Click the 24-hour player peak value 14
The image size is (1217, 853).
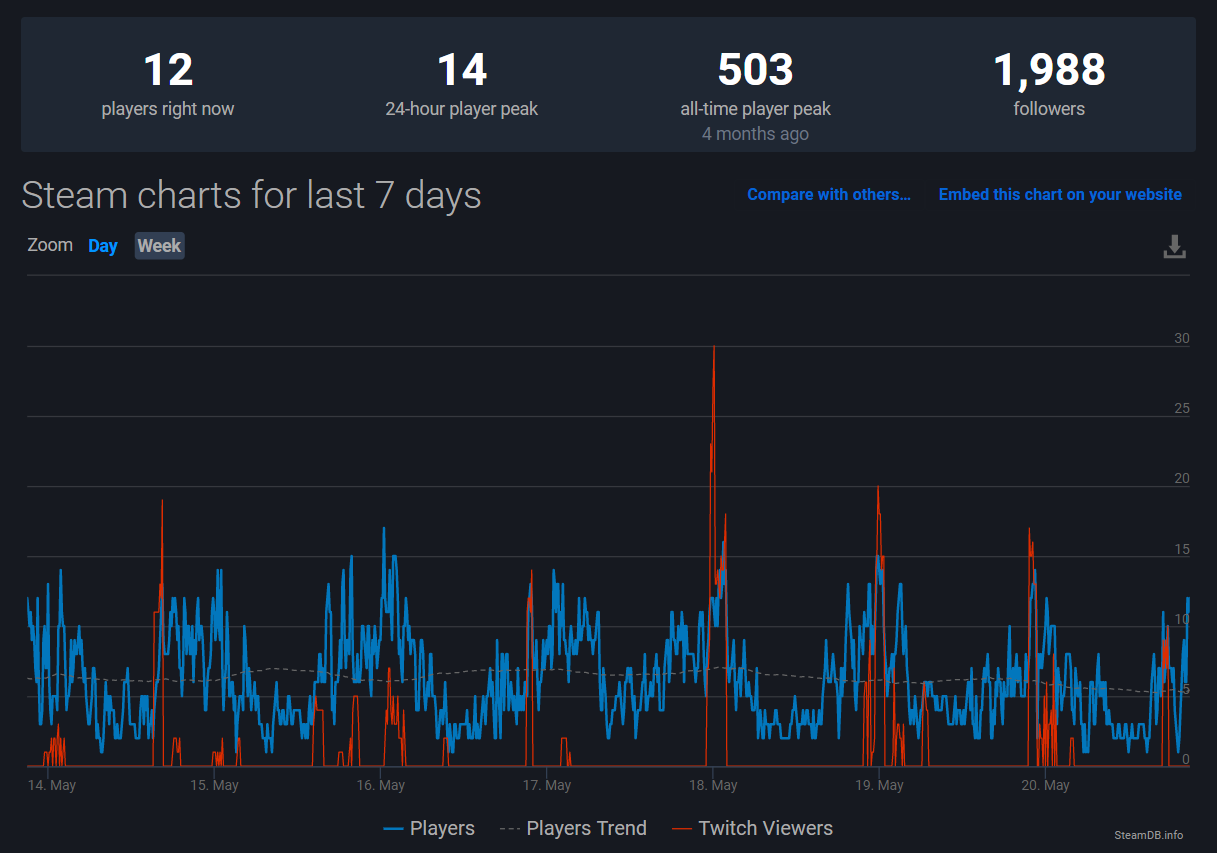(462, 70)
